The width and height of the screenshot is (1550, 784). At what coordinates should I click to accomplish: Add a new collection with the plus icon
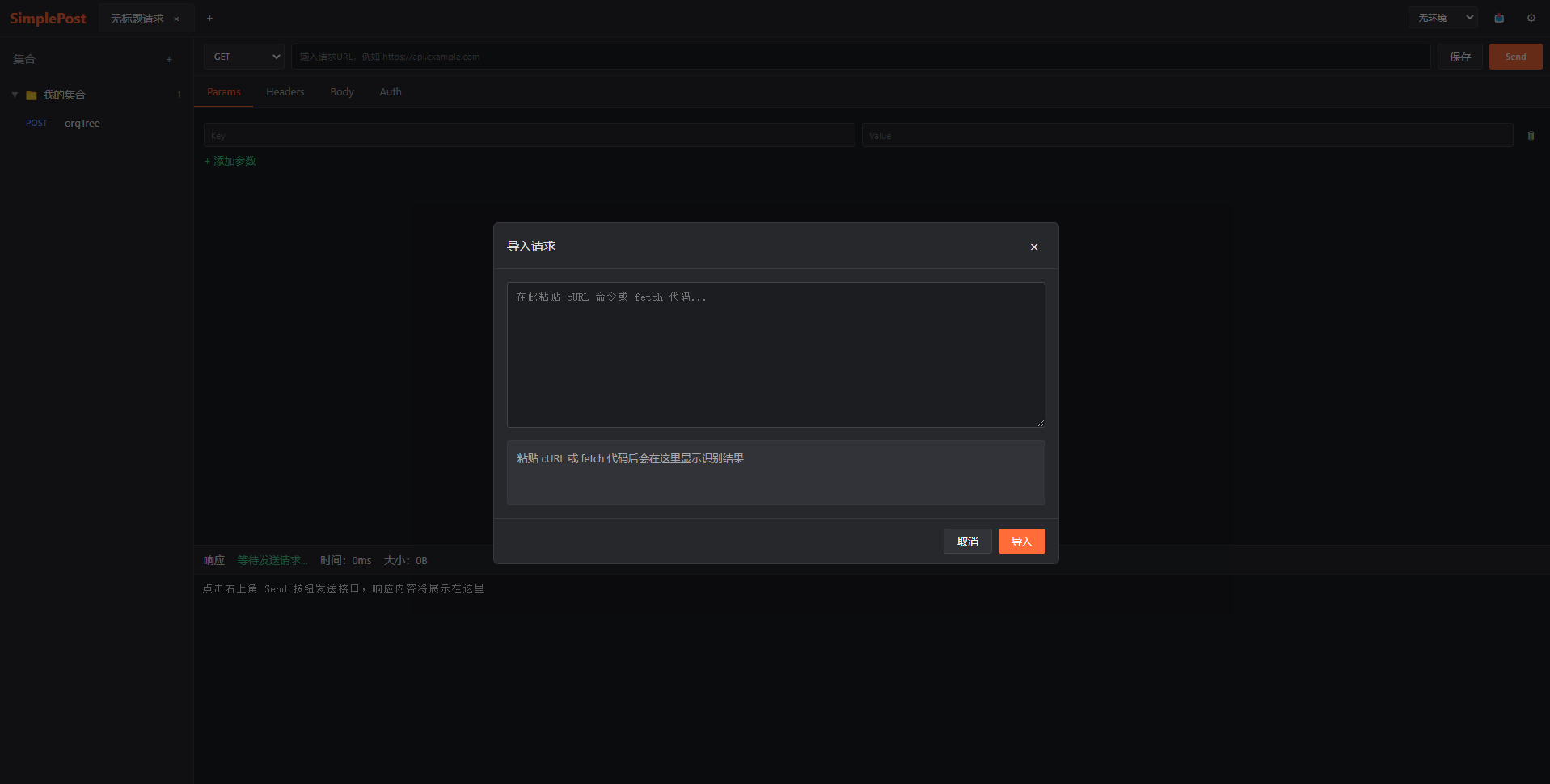169,59
